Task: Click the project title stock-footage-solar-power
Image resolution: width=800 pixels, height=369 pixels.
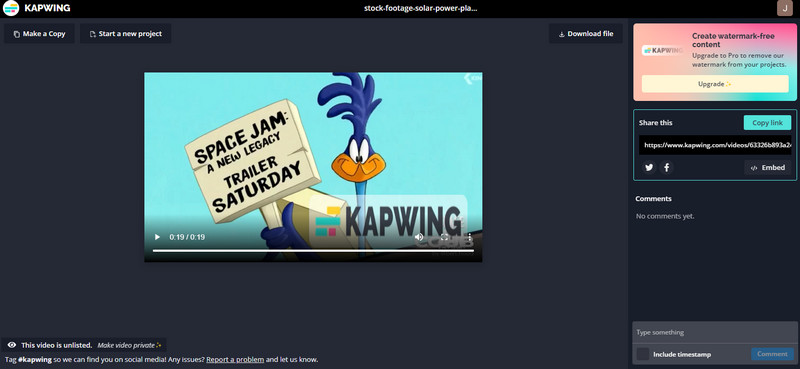Action: [x=421, y=8]
